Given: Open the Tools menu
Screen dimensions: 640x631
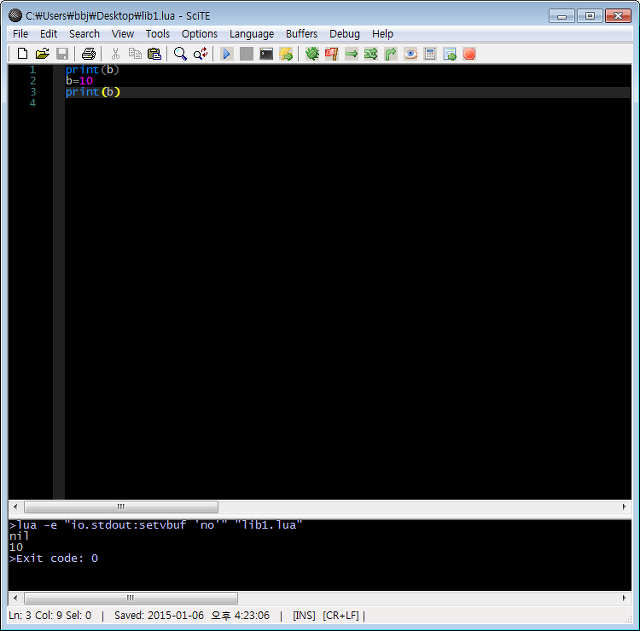Looking at the screenshot, I should [x=158, y=34].
